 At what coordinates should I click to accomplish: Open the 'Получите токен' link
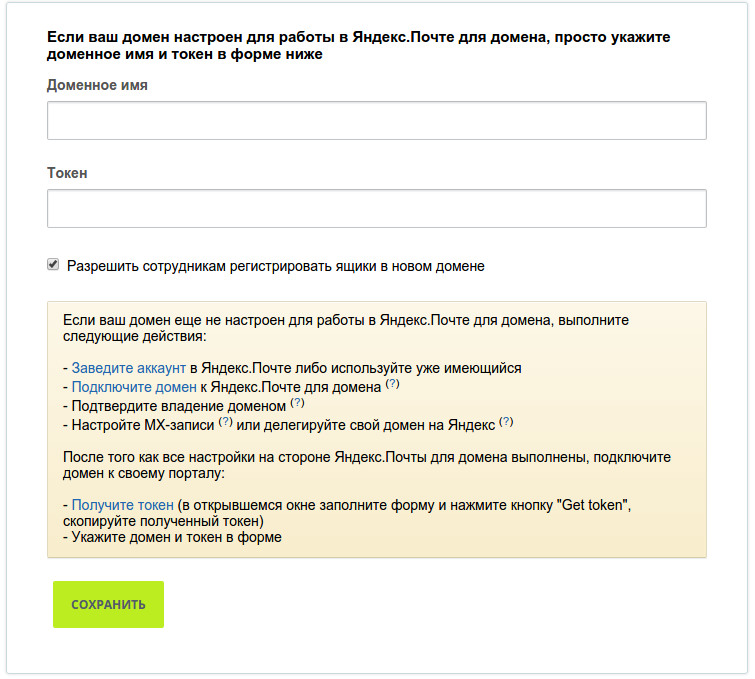[x=122, y=505]
